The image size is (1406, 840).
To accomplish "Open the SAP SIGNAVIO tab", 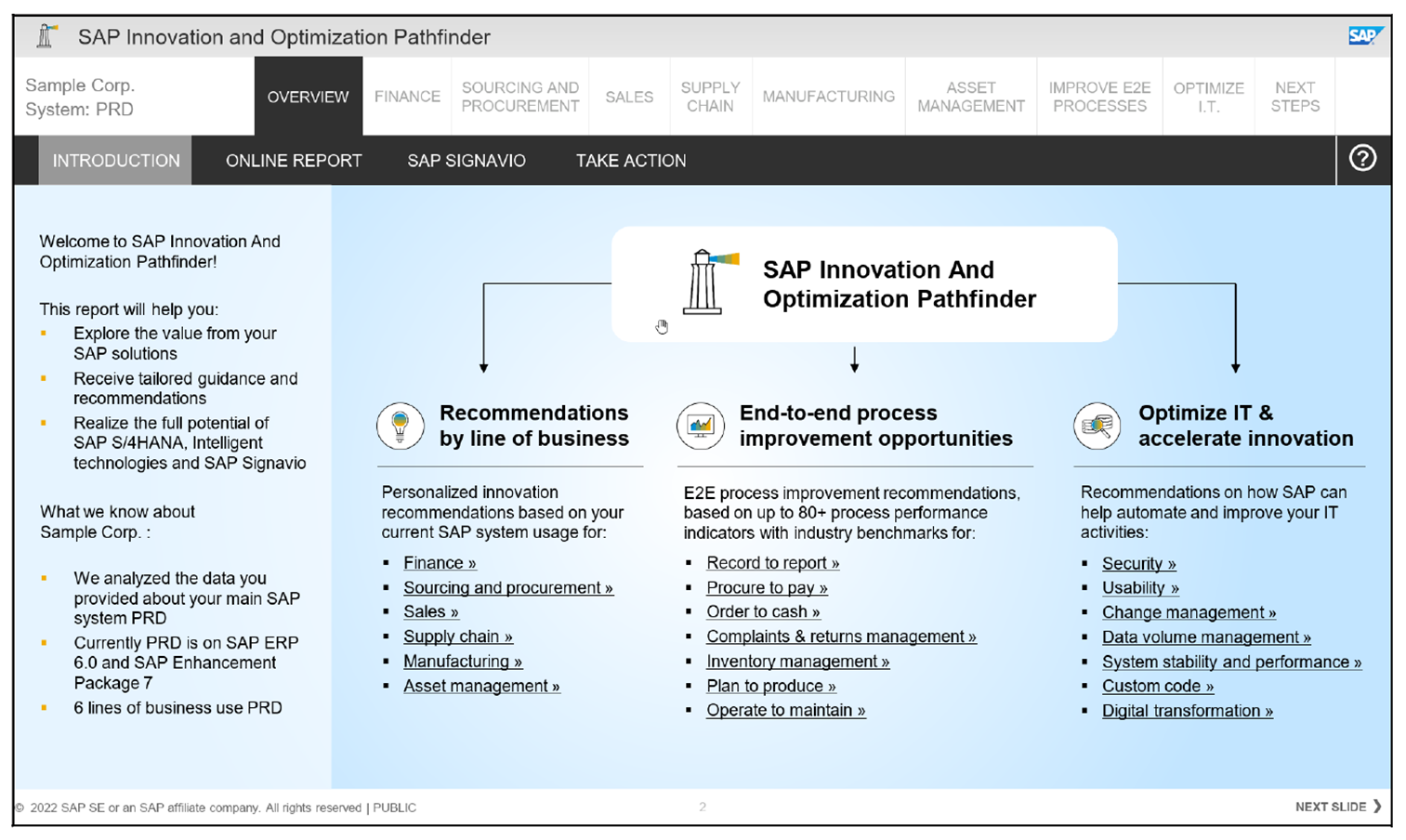I will click(466, 160).
